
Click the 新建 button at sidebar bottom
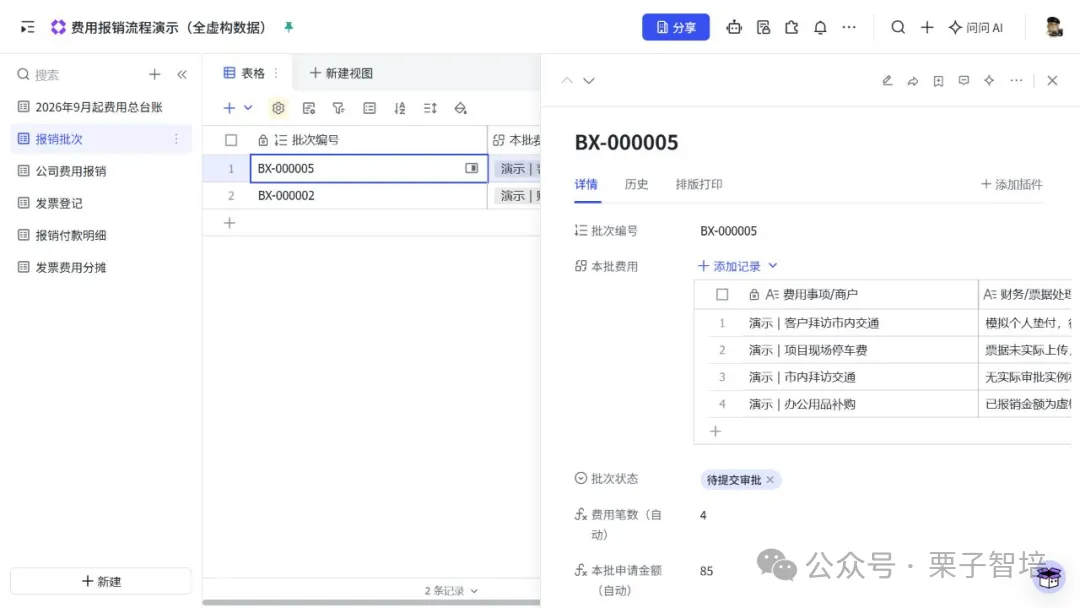click(101, 581)
